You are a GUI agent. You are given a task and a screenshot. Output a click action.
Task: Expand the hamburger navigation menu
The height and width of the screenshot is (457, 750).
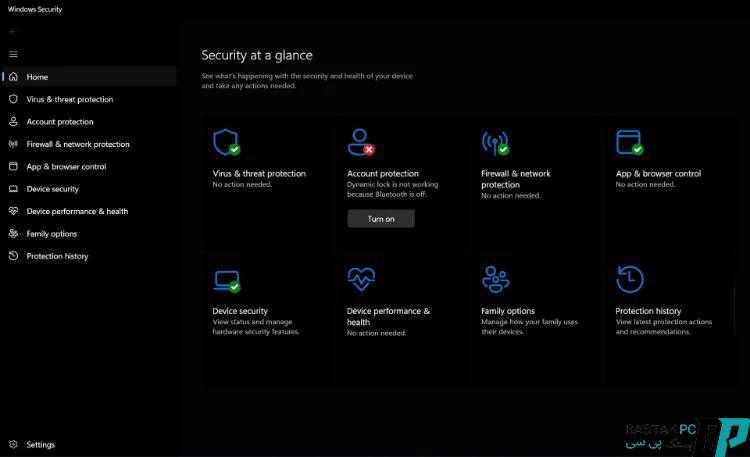pyautogui.click(x=13, y=54)
